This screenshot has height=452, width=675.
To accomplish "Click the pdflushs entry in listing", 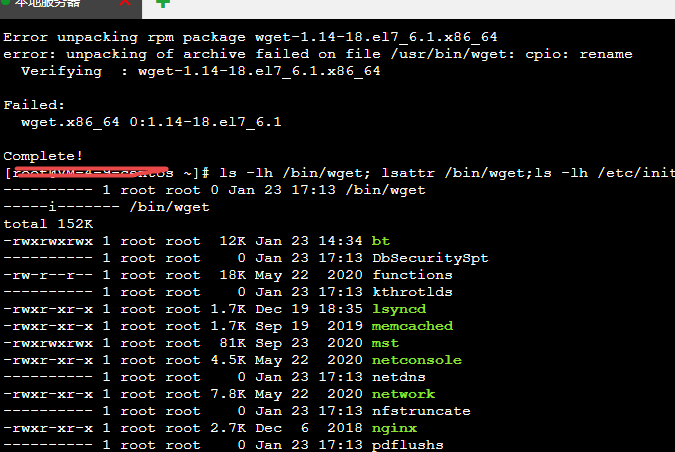I will [408, 445].
